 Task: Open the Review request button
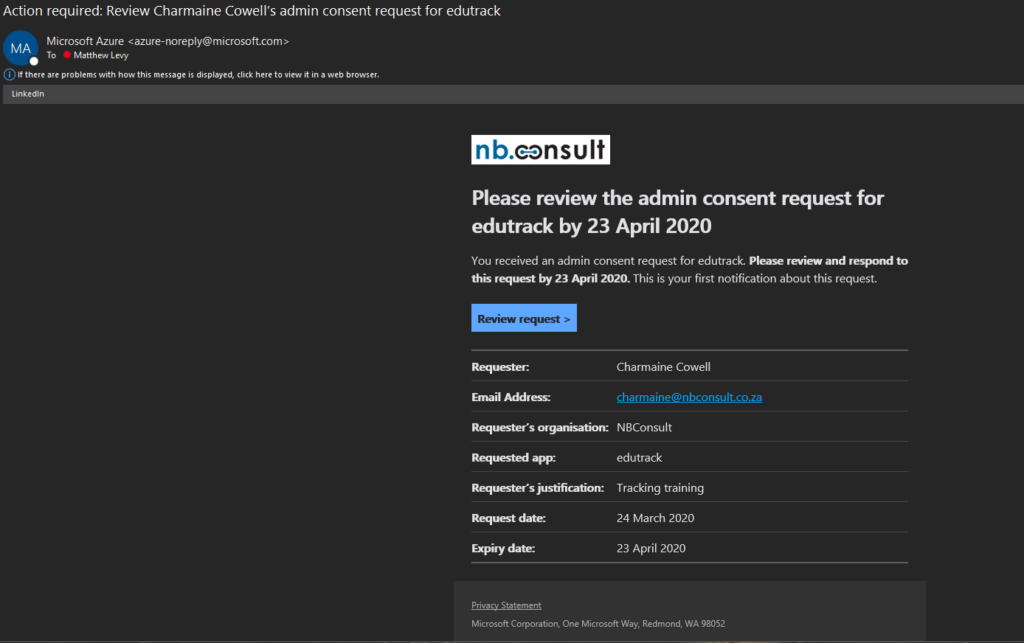(524, 318)
